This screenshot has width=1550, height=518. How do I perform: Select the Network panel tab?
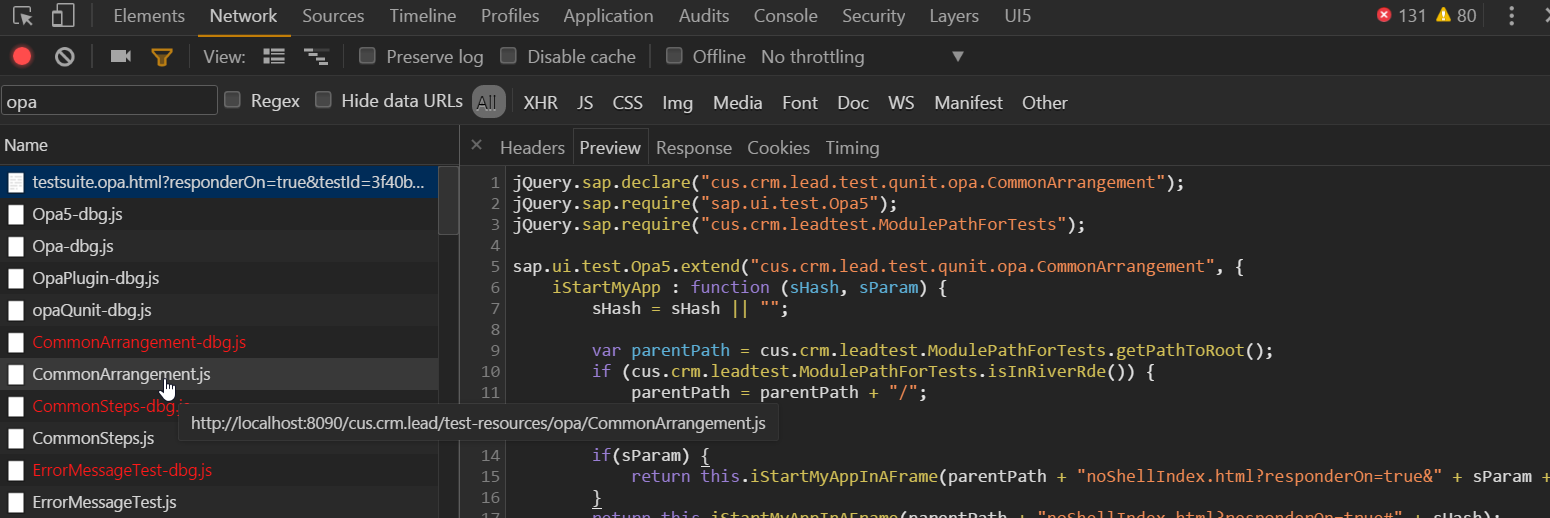click(x=244, y=16)
